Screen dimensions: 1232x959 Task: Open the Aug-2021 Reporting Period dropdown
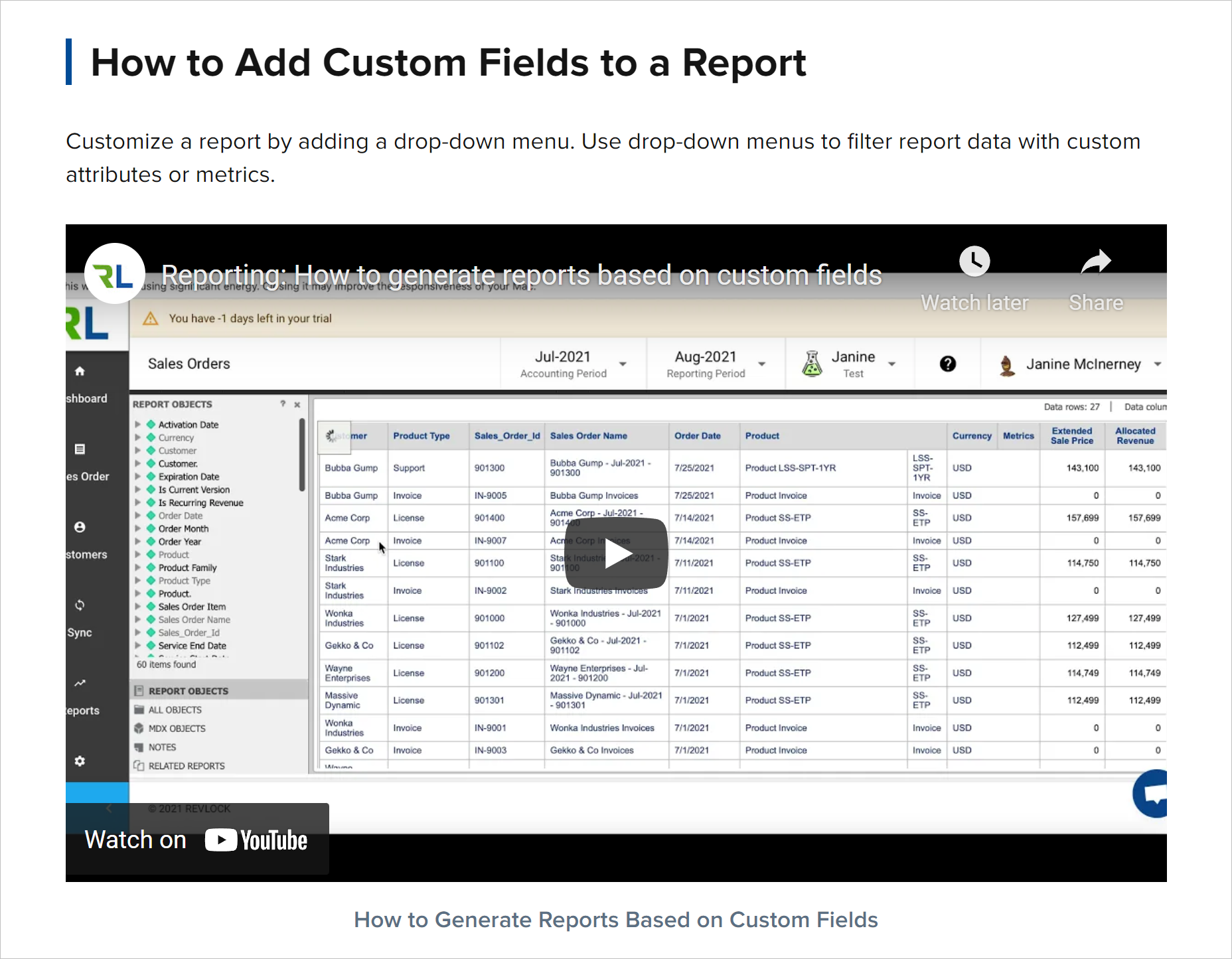pyautogui.click(x=716, y=364)
